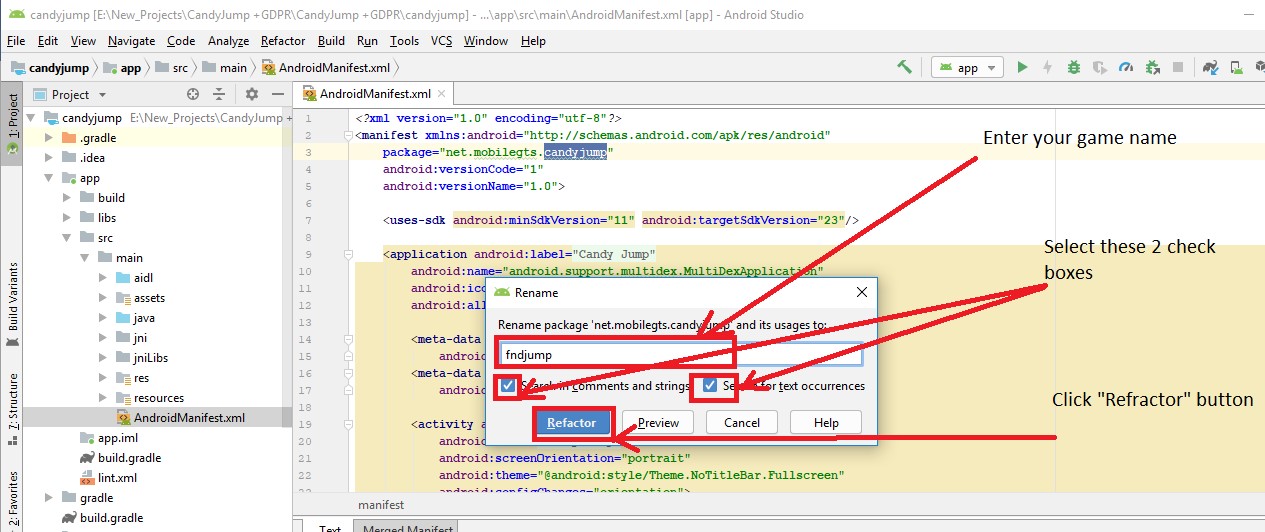This screenshot has height=532, width=1265.
Task: Click the src breadcrumb in navigation bar
Action: tap(170, 68)
